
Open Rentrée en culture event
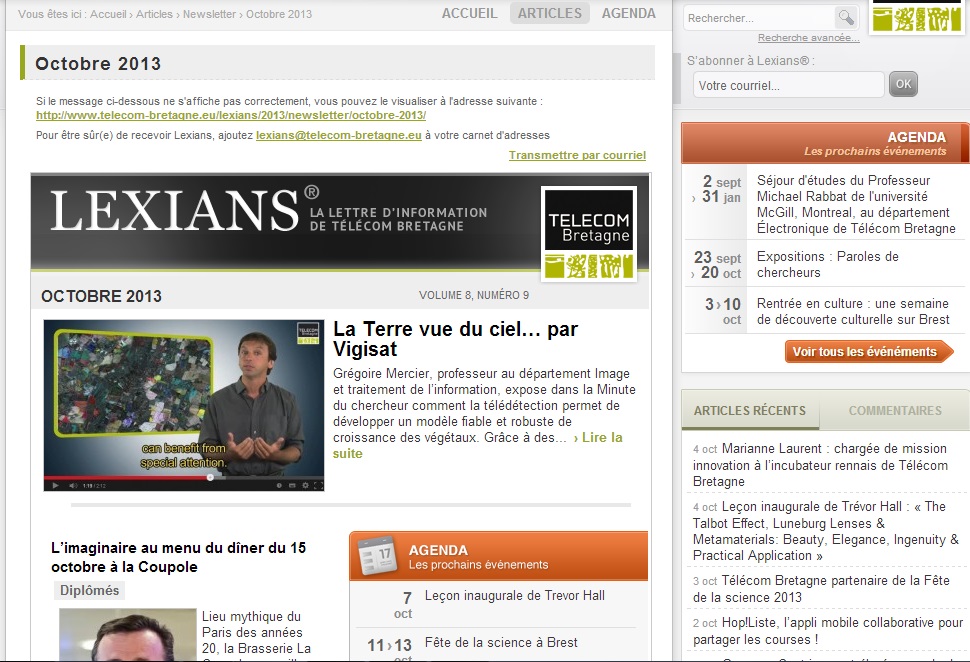pyautogui.click(x=852, y=311)
